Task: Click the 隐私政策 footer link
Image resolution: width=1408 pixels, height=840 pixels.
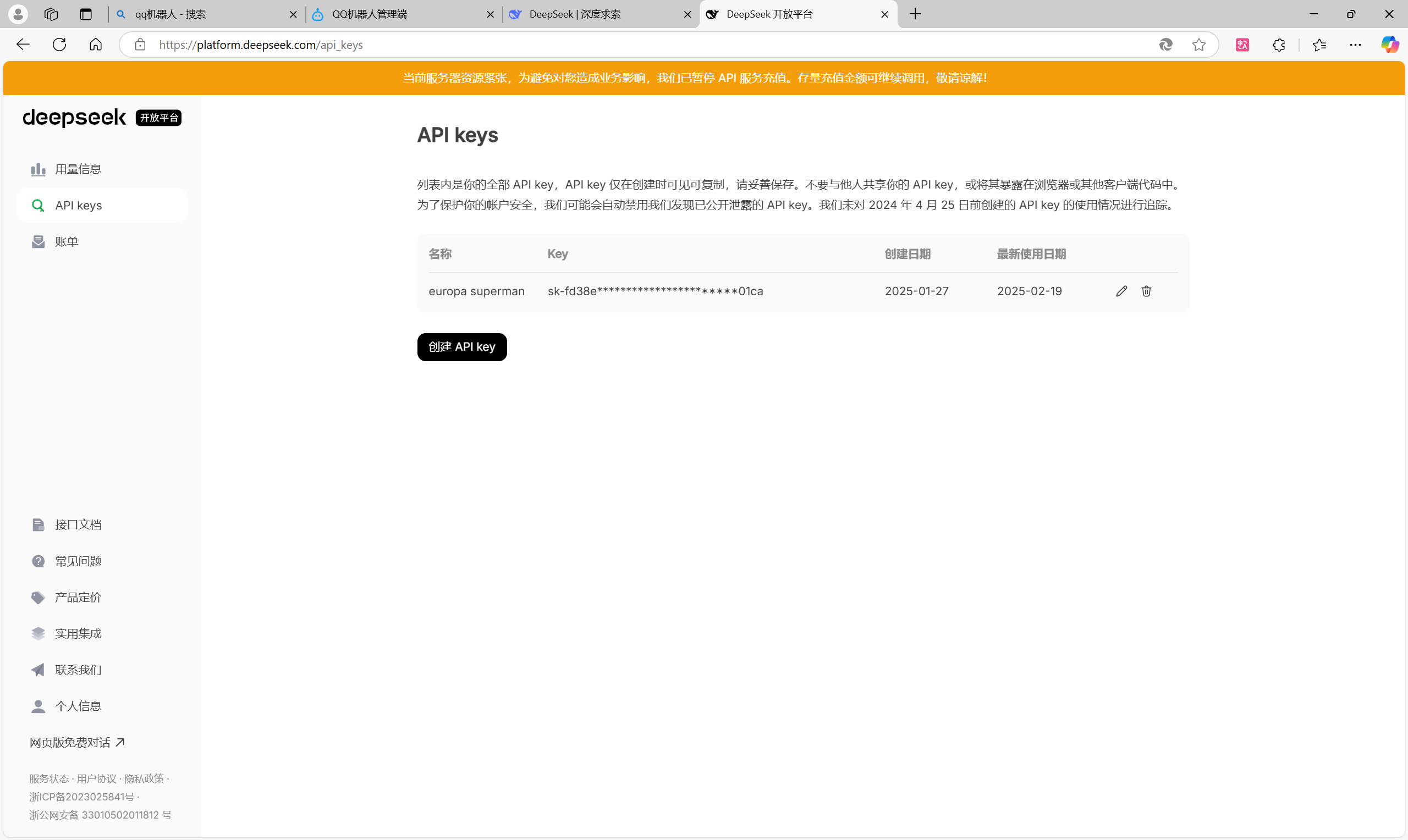Action: pyautogui.click(x=144, y=778)
